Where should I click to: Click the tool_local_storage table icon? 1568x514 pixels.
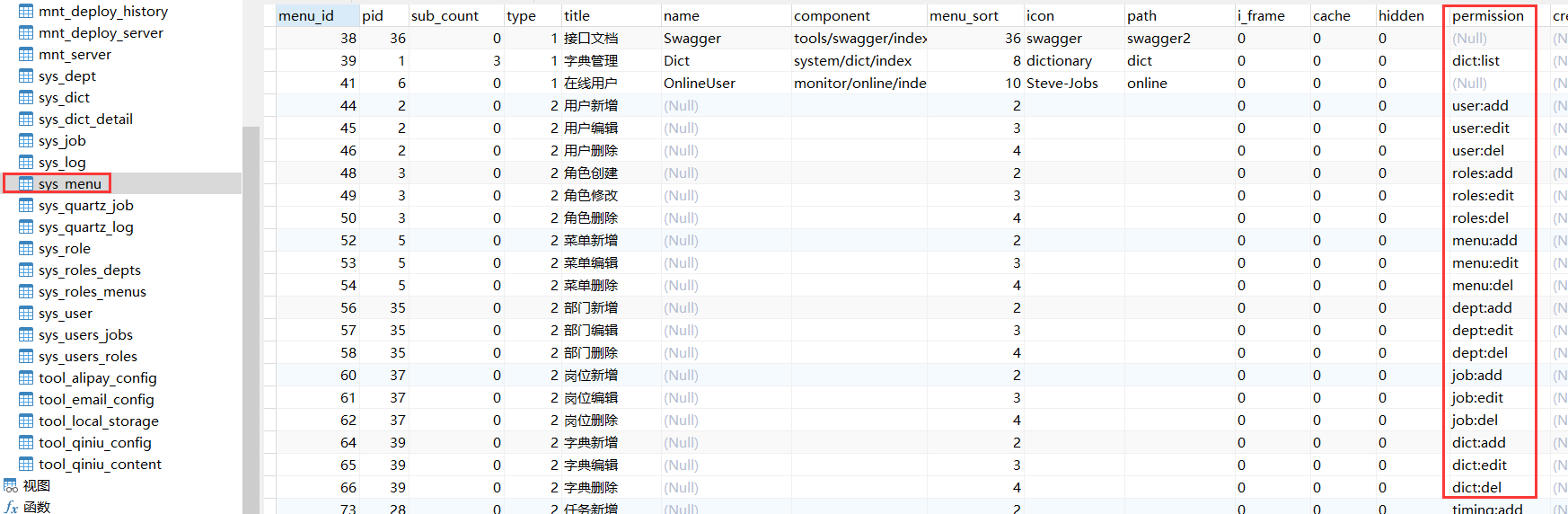(x=26, y=421)
